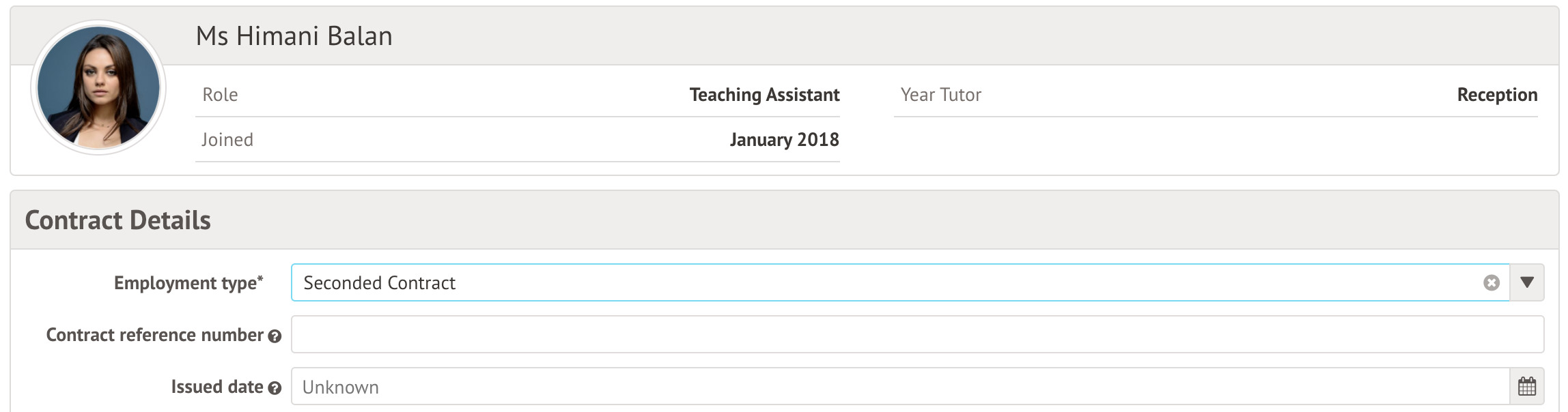Click the Role label
This screenshot has height=412, width=1568.
pos(220,95)
